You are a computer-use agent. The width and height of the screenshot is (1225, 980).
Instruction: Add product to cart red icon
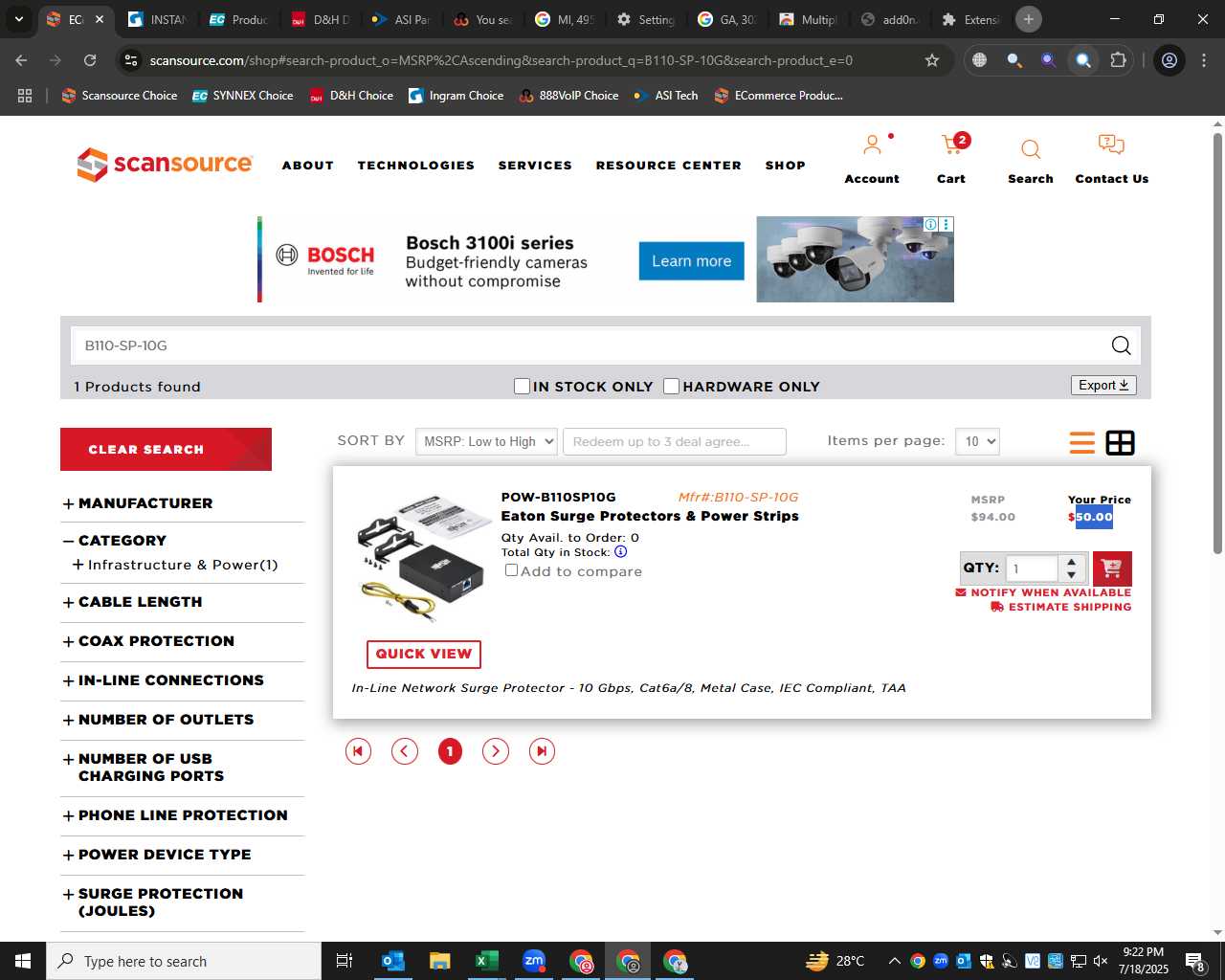[x=1112, y=568]
